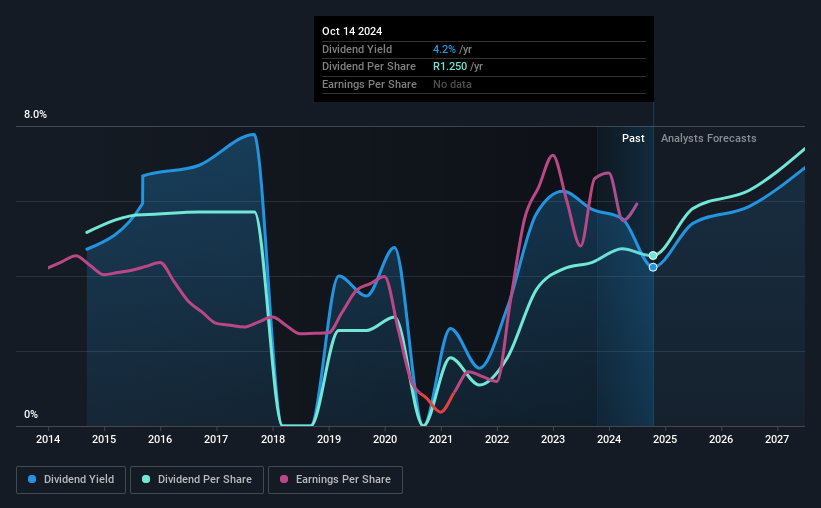Click the 2026 x-axis label
The width and height of the screenshot is (821, 508).
[x=721, y=439]
